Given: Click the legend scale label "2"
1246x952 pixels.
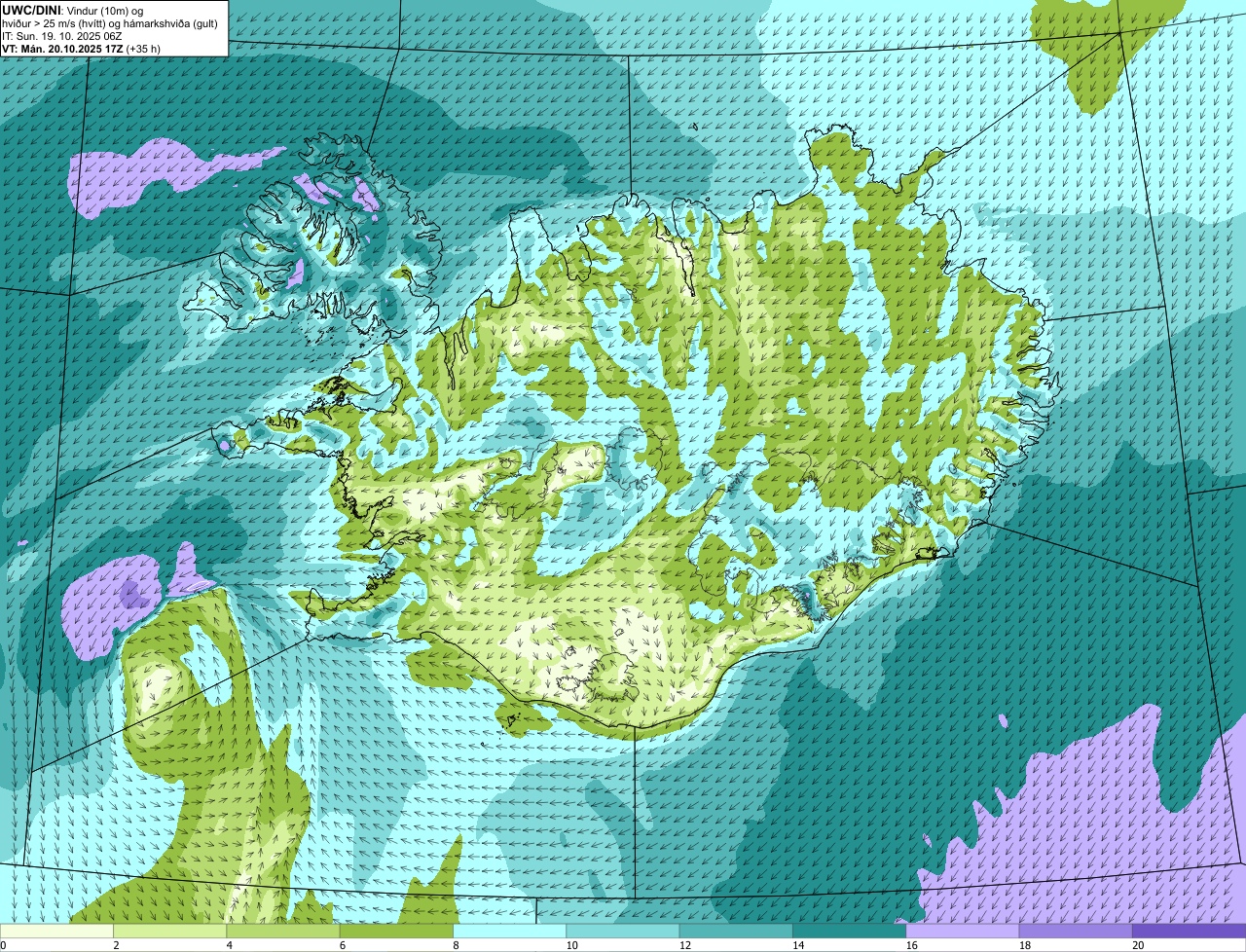Looking at the screenshot, I should (116, 945).
